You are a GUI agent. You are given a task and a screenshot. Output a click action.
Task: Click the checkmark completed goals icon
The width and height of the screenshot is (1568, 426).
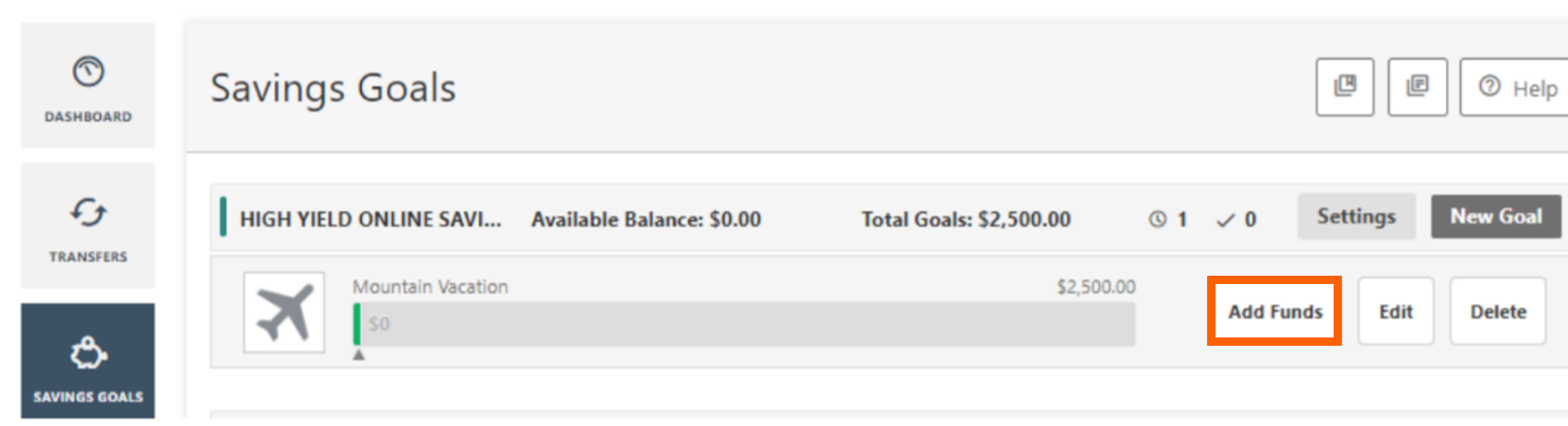click(x=1226, y=220)
